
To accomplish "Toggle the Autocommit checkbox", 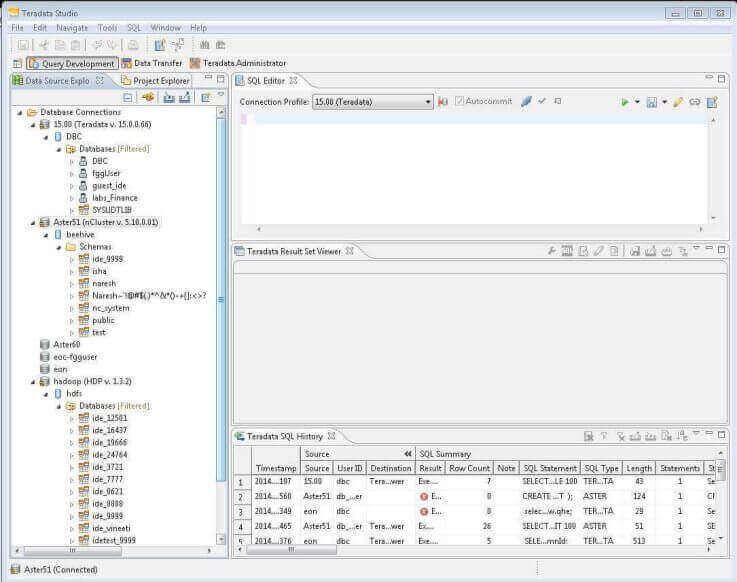I will tap(459, 101).
